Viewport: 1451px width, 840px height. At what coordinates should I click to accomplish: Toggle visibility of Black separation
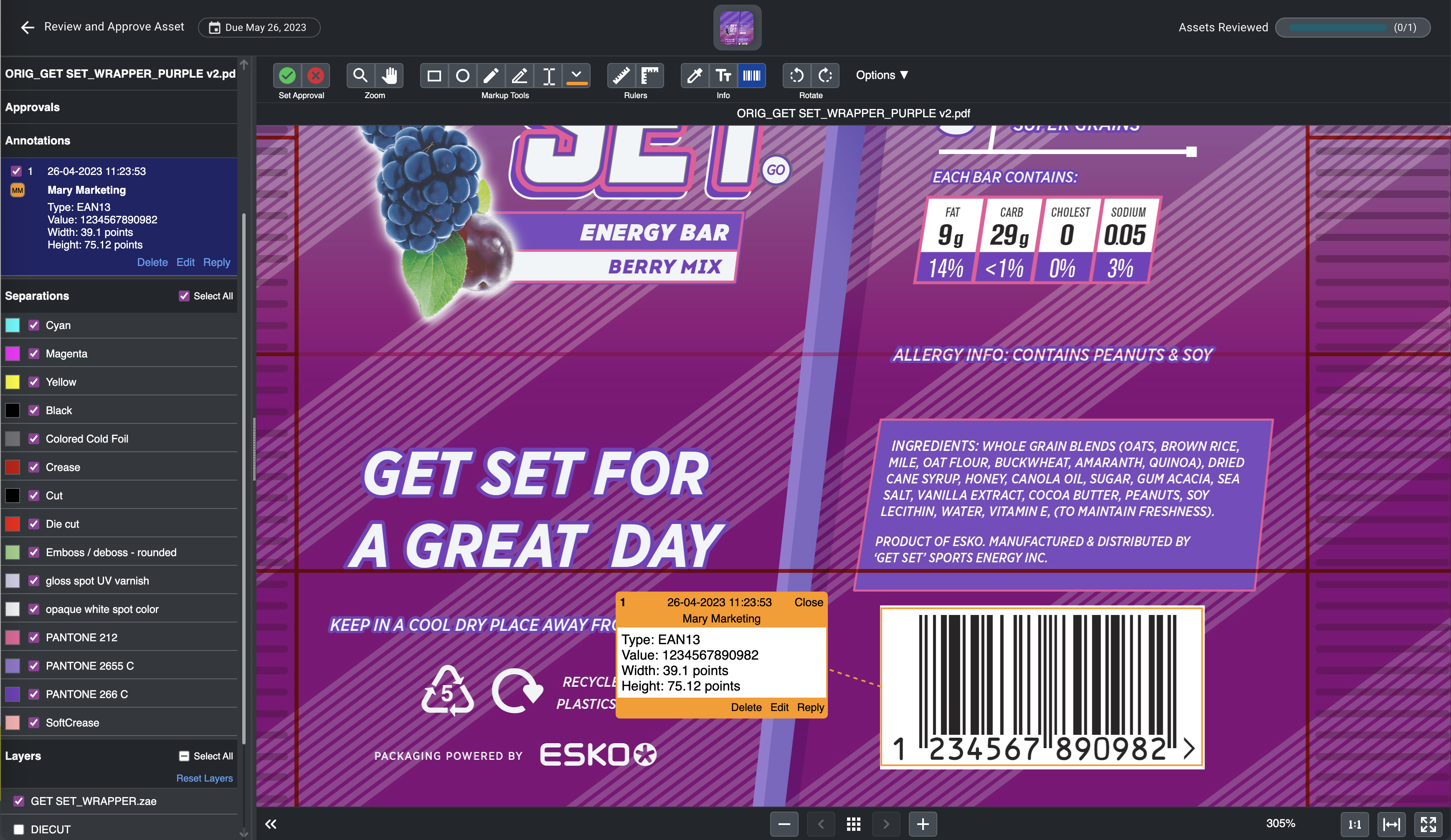click(x=33, y=410)
